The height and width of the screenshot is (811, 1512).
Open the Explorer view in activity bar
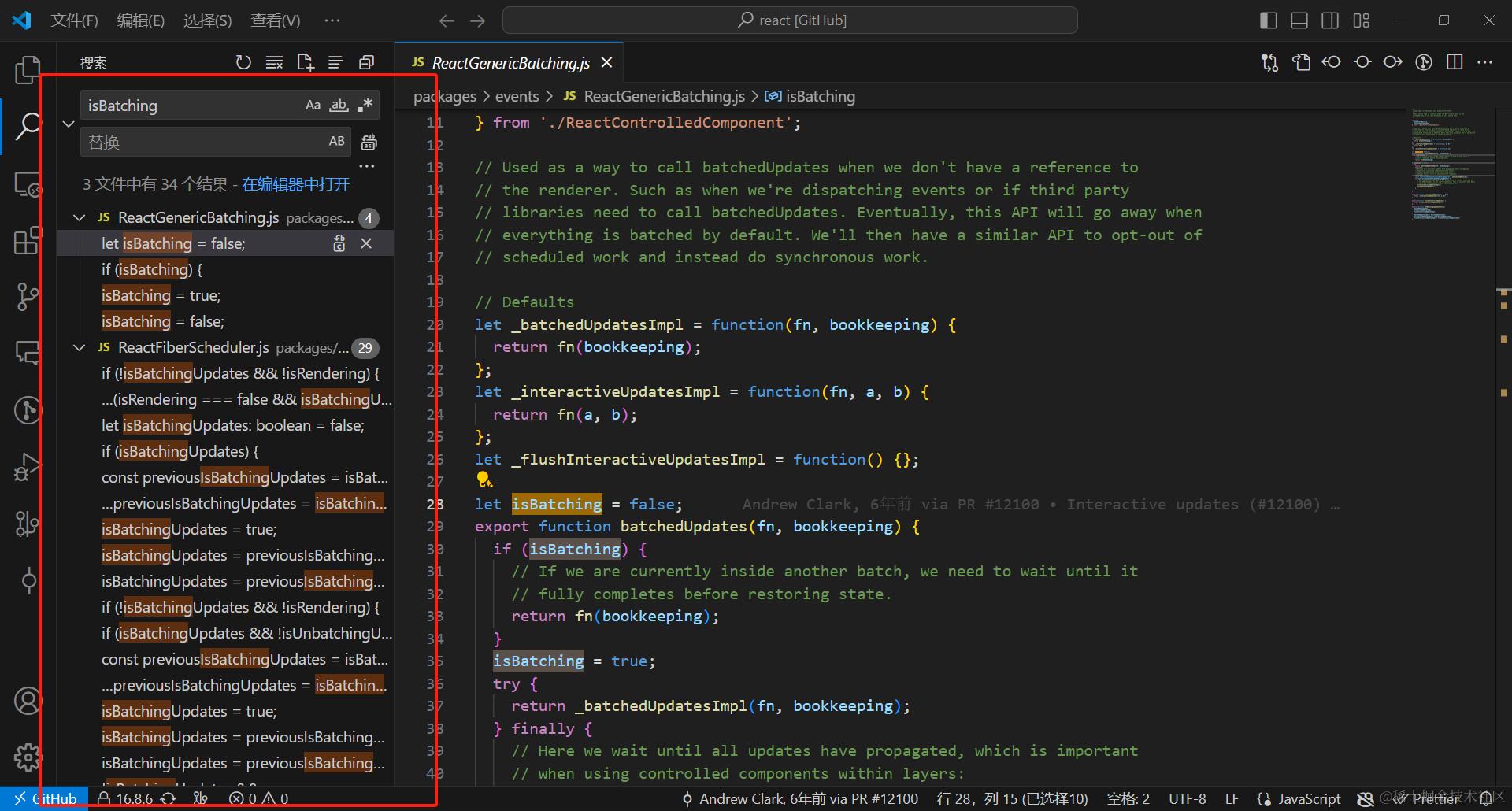click(28, 69)
